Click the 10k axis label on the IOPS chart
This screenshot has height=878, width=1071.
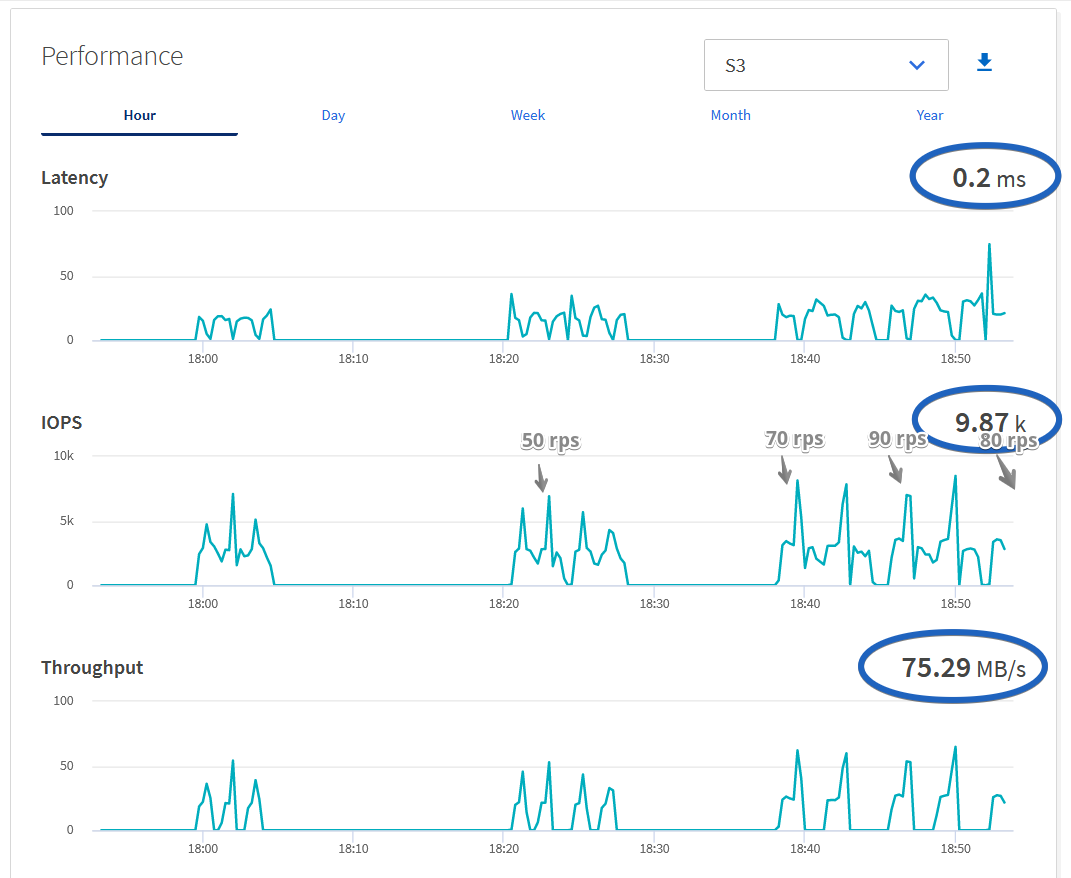click(x=64, y=456)
